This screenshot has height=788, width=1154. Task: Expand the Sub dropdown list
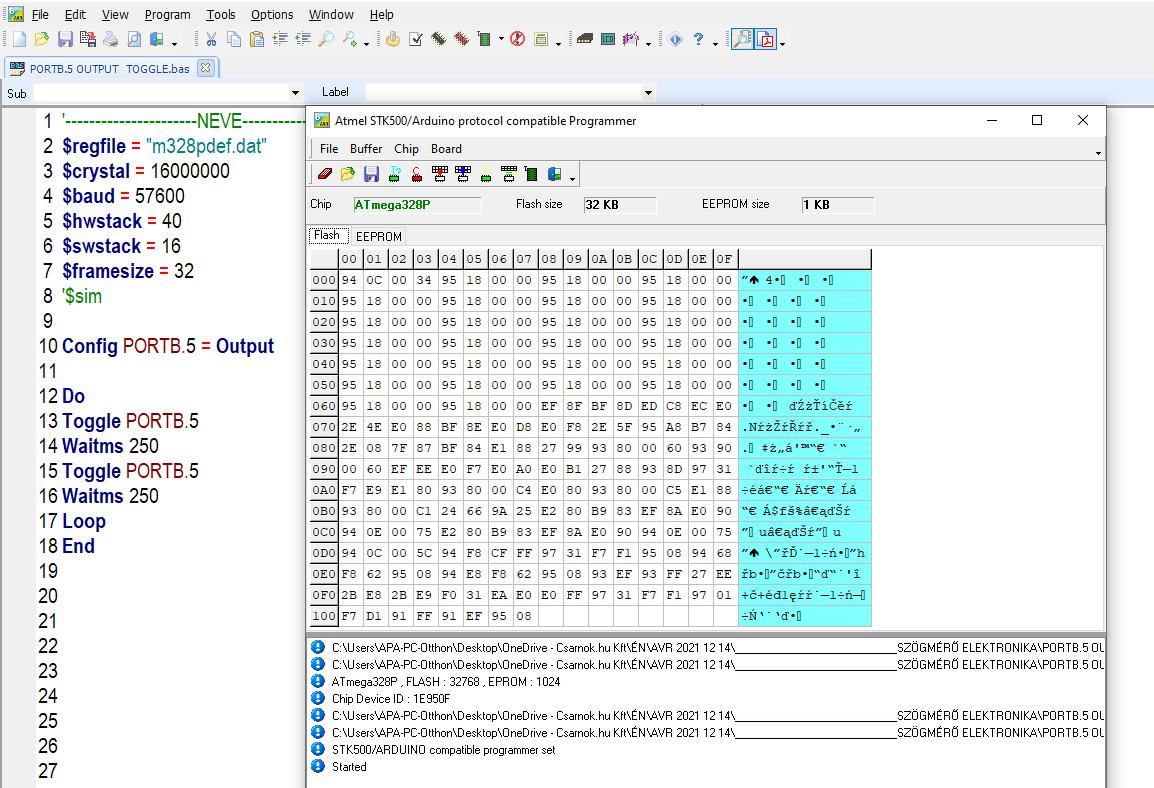293,93
